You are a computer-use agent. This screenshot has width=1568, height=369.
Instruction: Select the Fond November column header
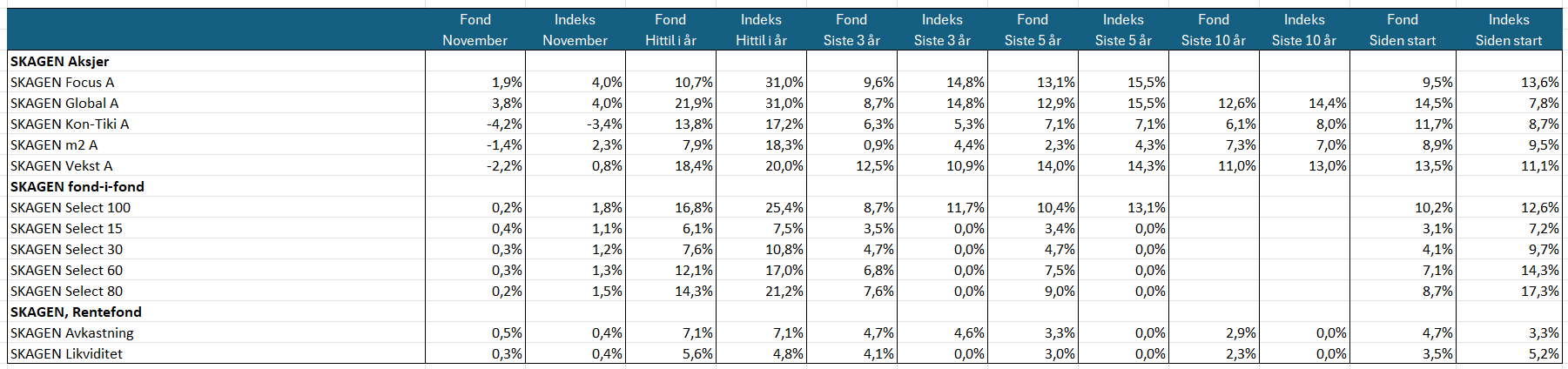click(475, 30)
